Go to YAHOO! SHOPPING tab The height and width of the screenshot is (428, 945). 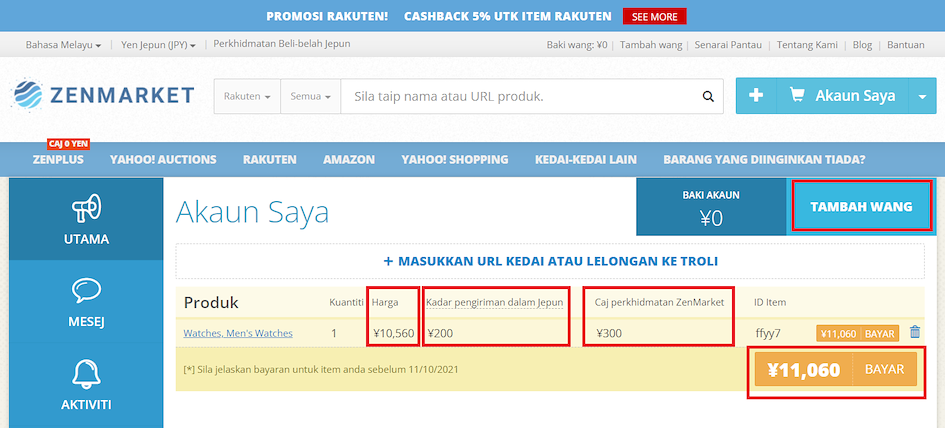454,160
